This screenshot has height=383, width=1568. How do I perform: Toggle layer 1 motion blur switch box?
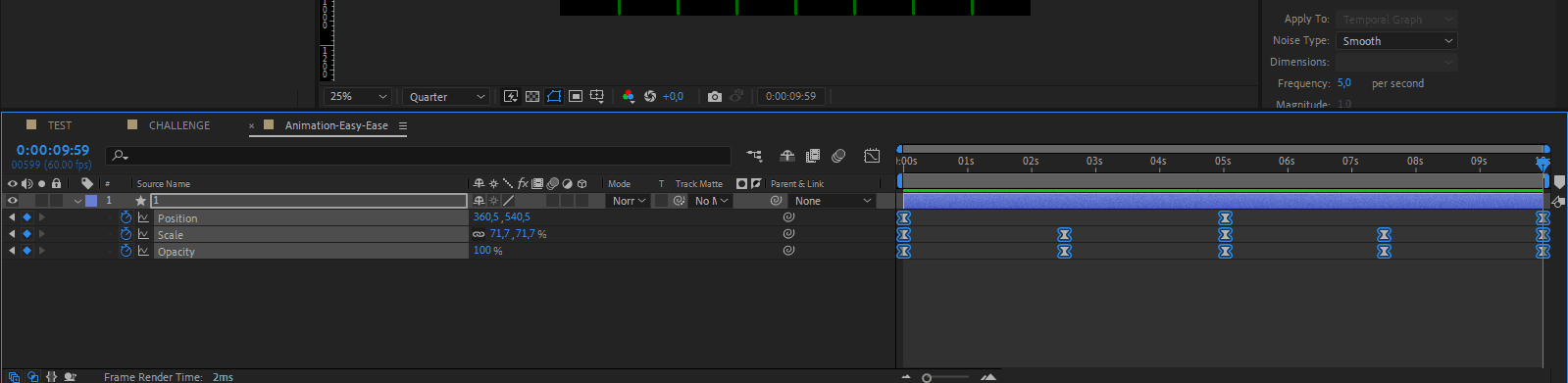553,201
